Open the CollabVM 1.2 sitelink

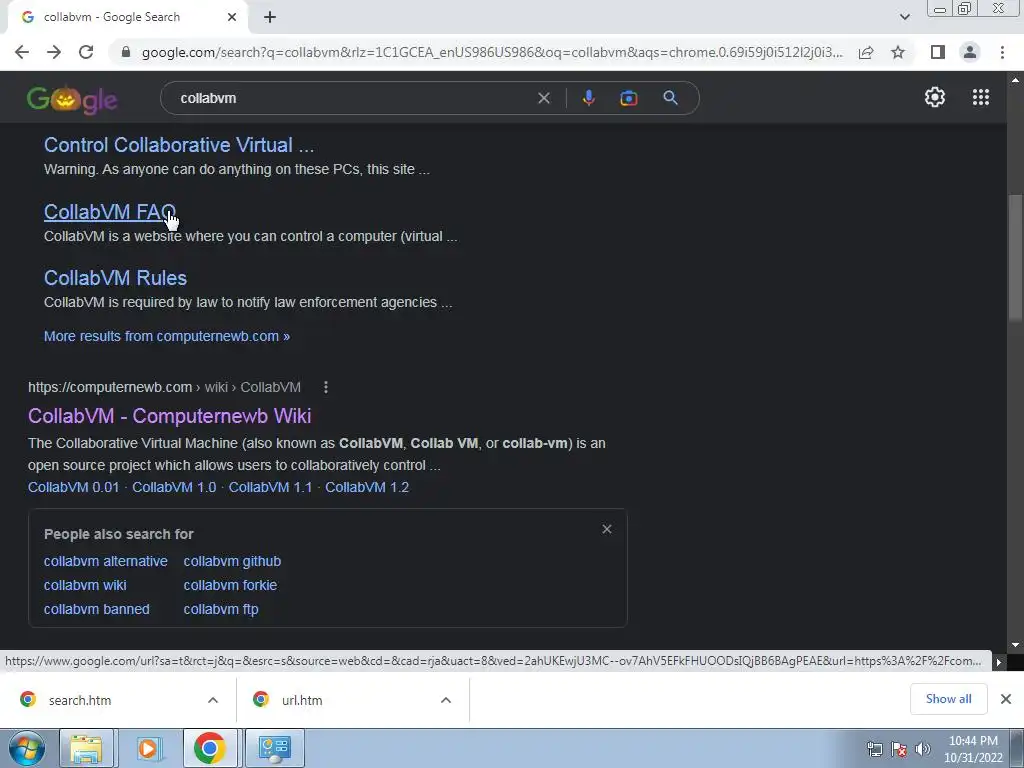pos(367,487)
